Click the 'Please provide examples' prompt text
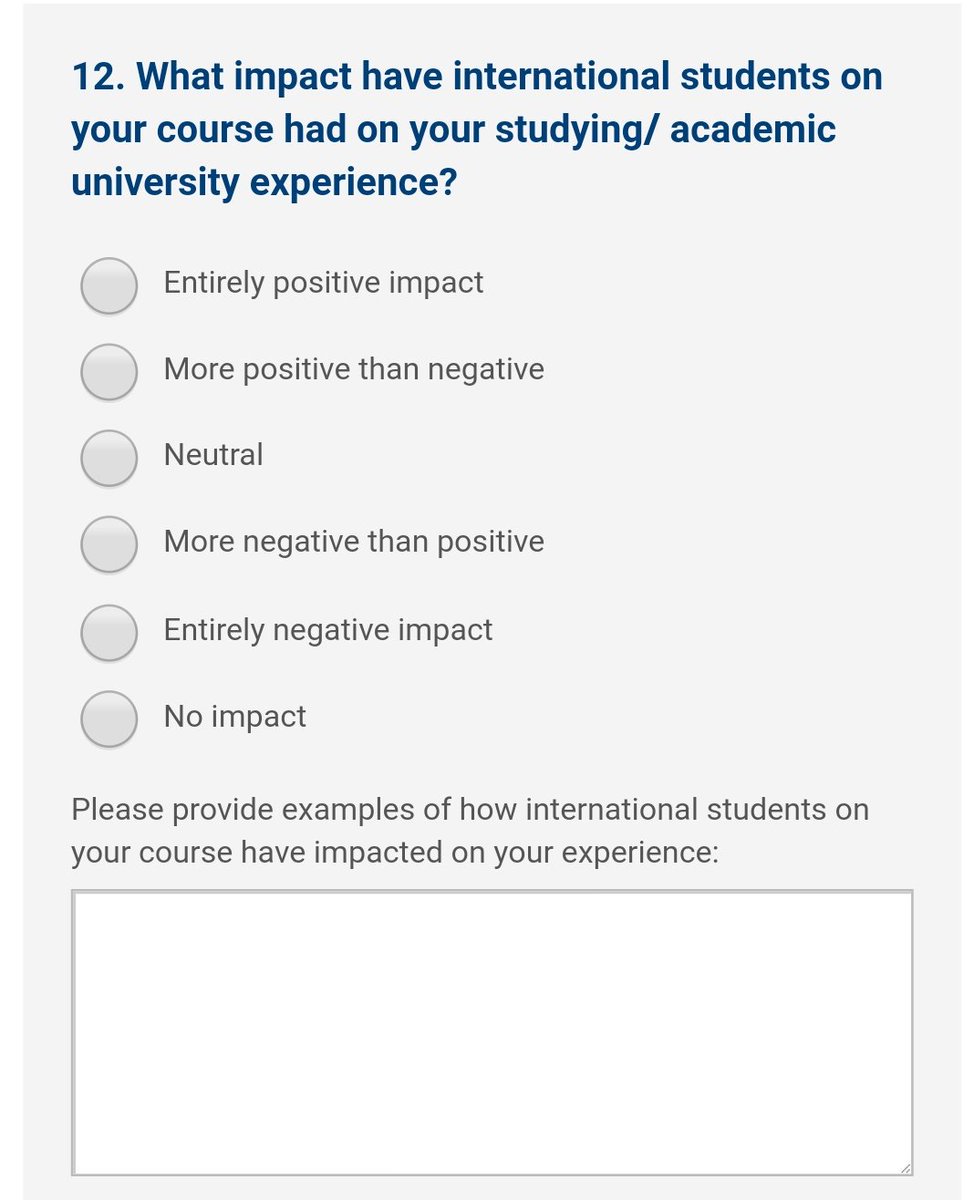This screenshot has width=974, height=1200. click(x=470, y=809)
